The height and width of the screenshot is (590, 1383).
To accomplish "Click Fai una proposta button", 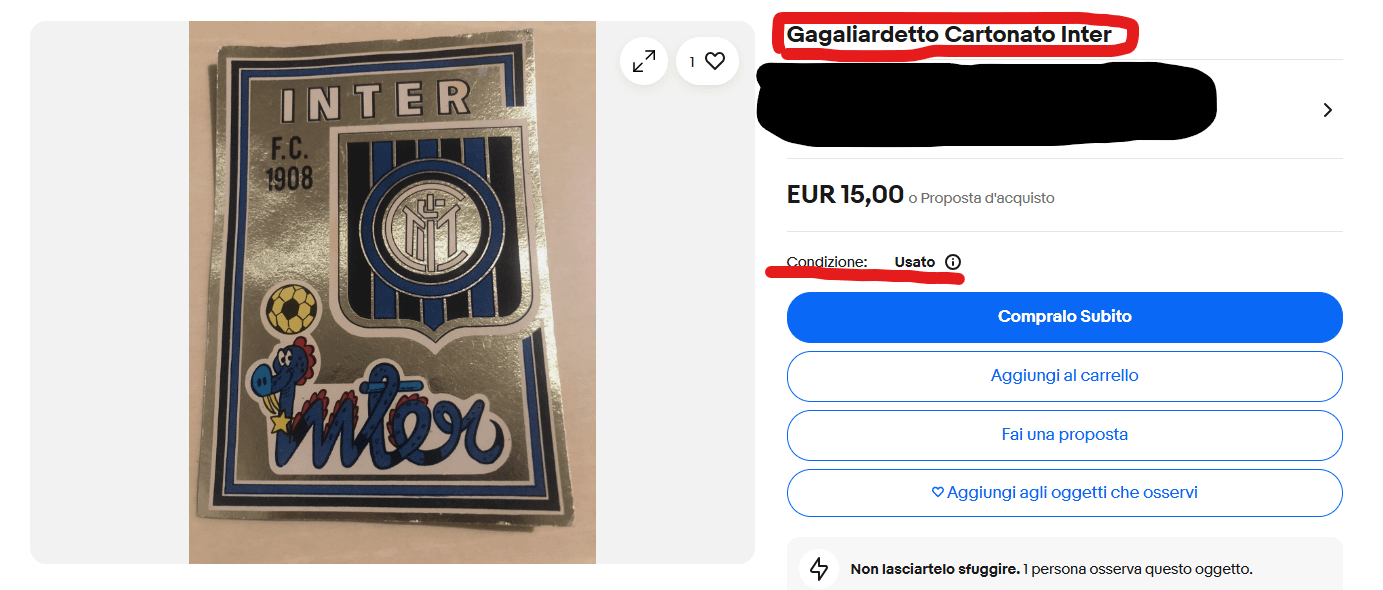I will click(1065, 435).
